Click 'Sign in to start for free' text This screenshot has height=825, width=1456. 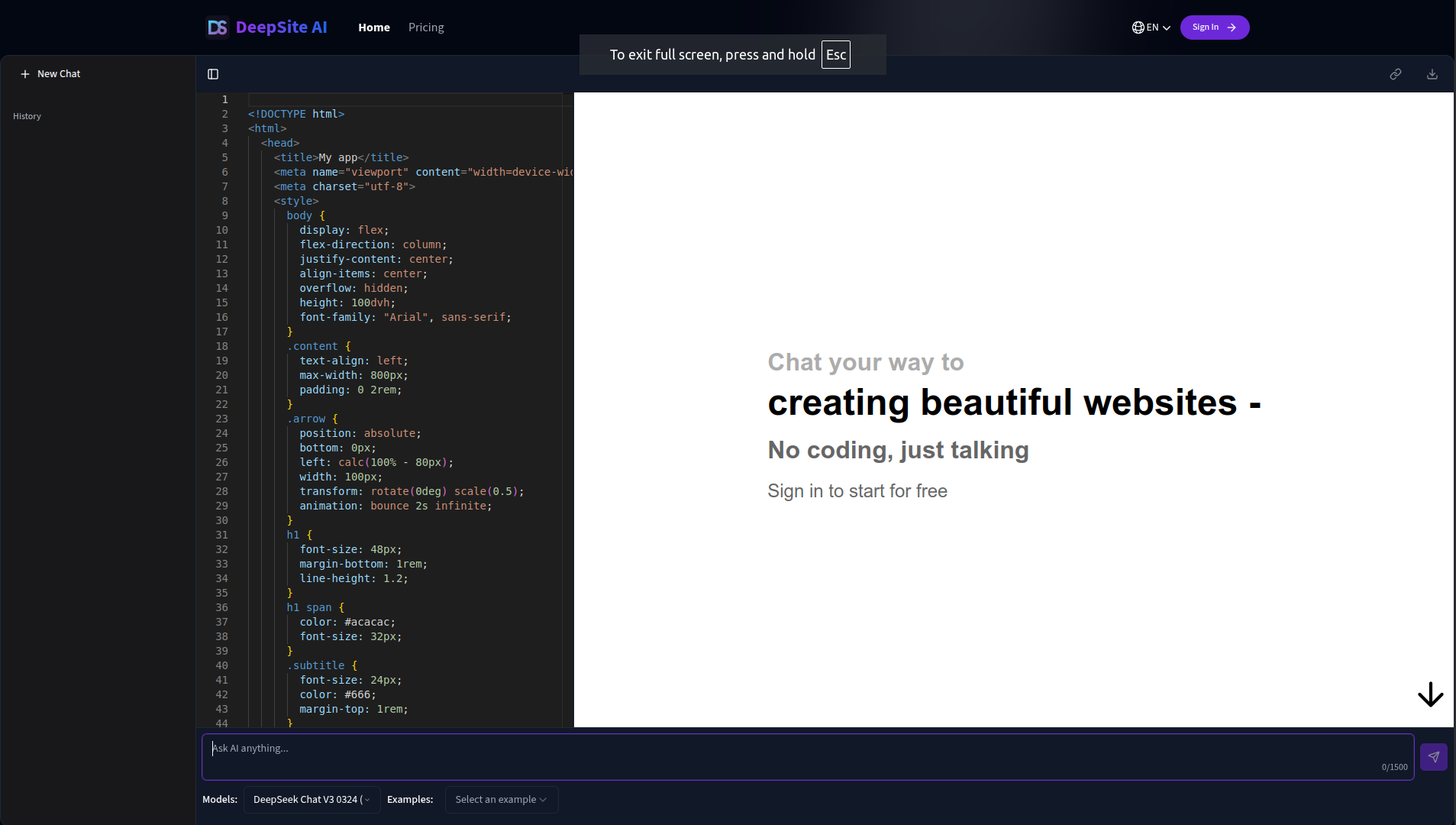coord(857,491)
